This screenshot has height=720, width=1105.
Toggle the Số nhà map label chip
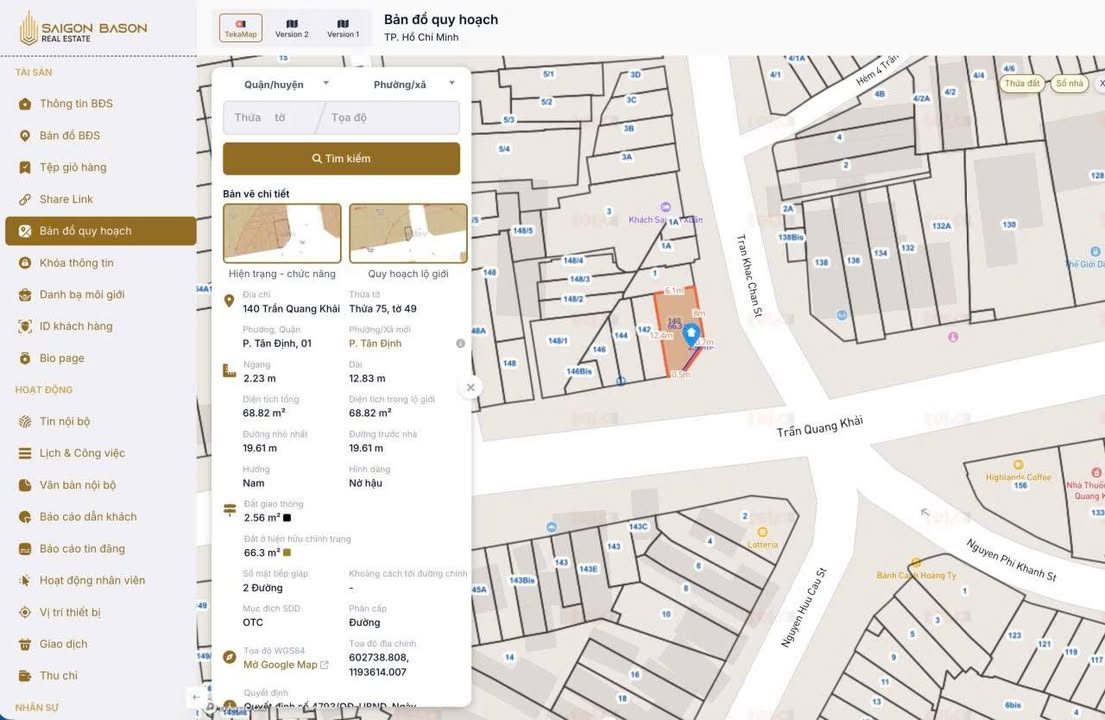click(1069, 84)
